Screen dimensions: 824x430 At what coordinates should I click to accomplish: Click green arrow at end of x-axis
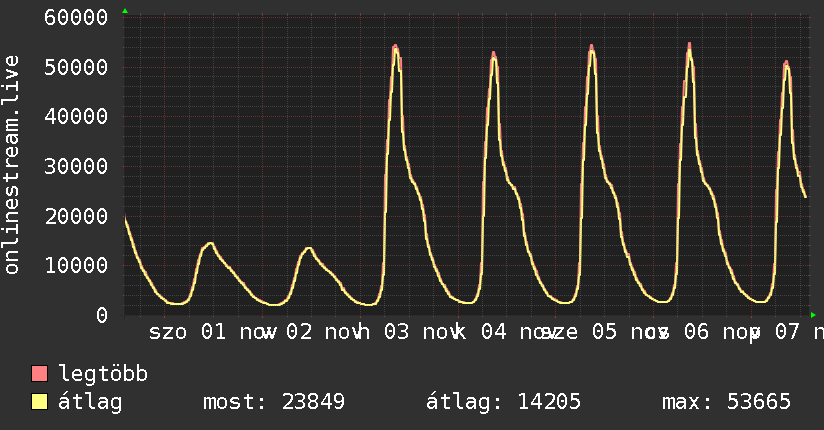[x=813, y=315]
